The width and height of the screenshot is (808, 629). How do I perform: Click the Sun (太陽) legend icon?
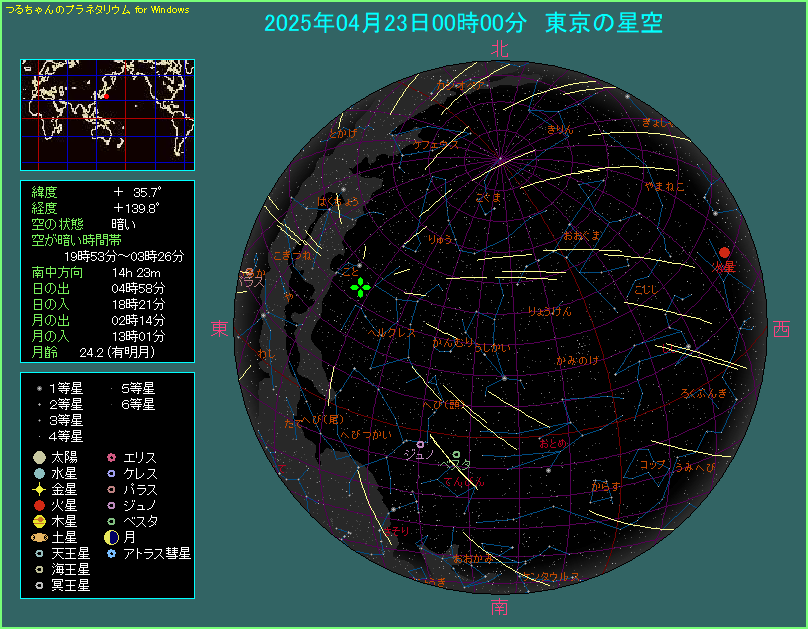[38, 457]
